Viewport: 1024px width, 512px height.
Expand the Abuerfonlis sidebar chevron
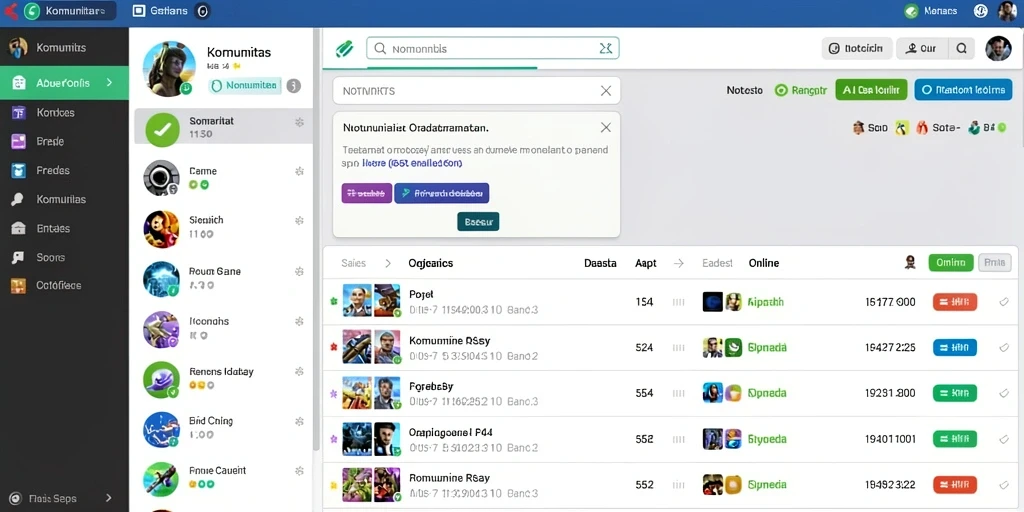tap(109, 83)
